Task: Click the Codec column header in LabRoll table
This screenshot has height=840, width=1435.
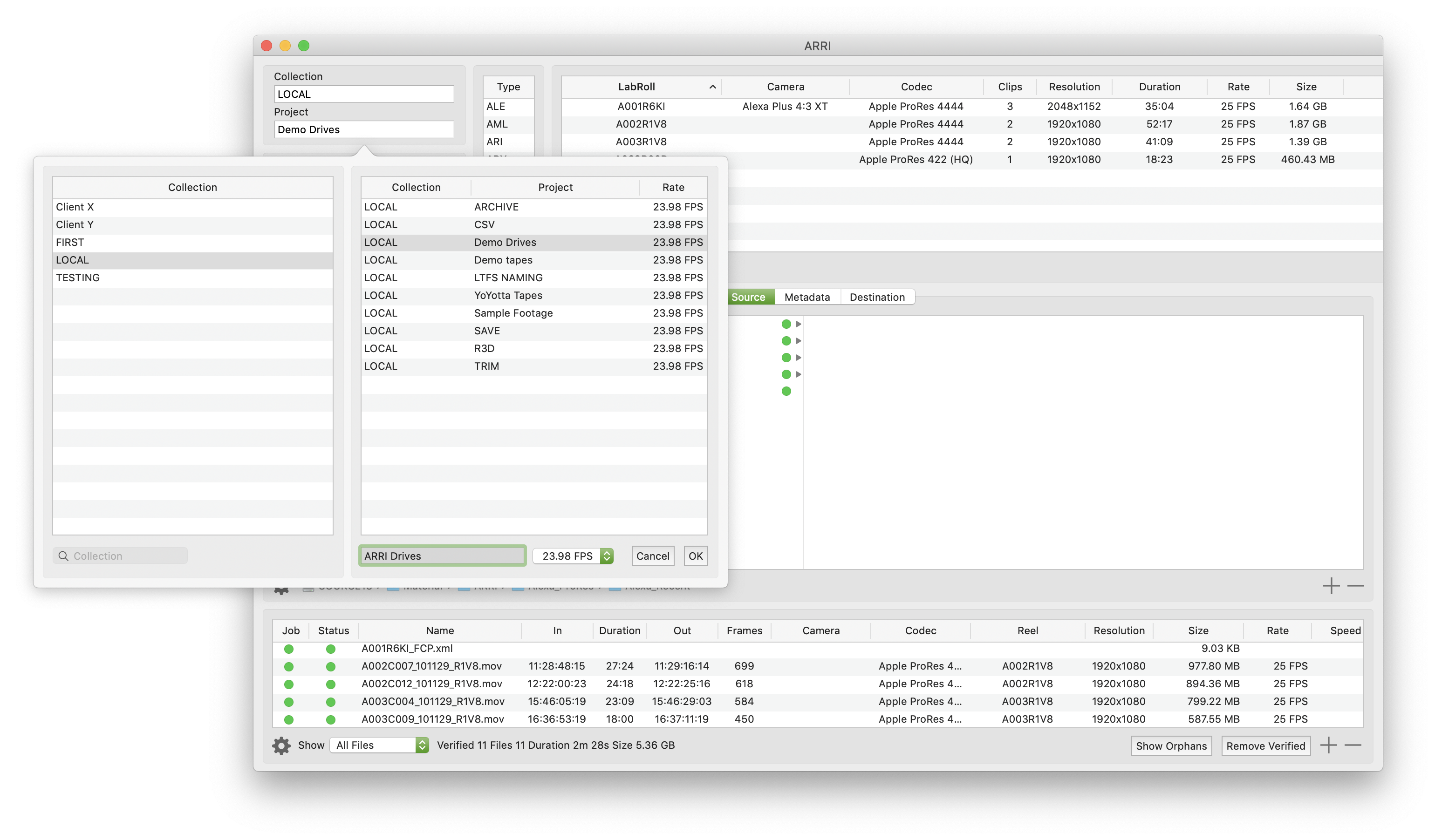Action: click(x=916, y=87)
